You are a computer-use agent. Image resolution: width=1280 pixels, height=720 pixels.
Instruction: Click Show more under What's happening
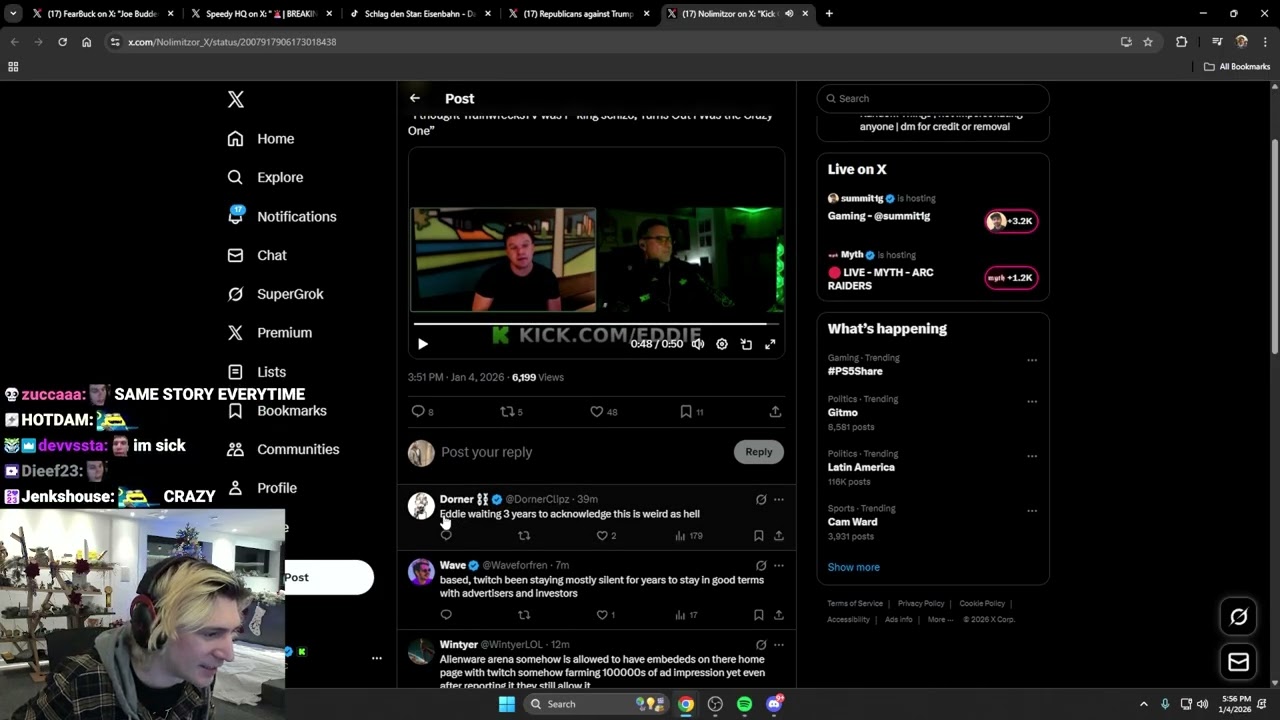pos(853,567)
